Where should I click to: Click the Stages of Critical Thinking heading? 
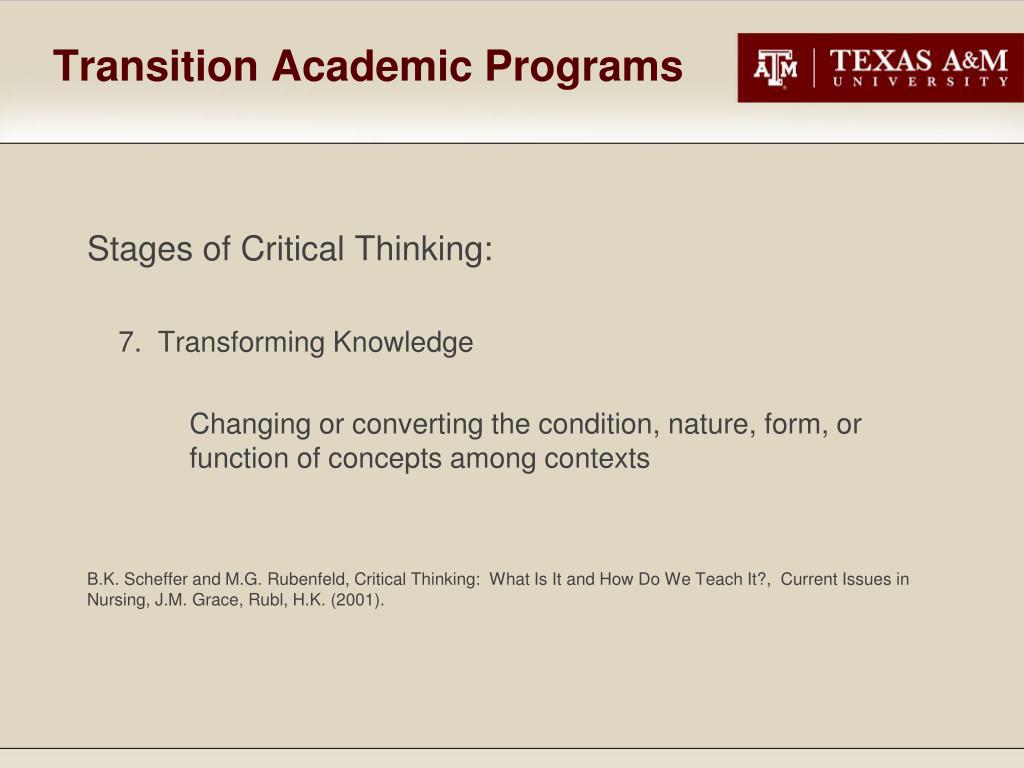(x=290, y=249)
